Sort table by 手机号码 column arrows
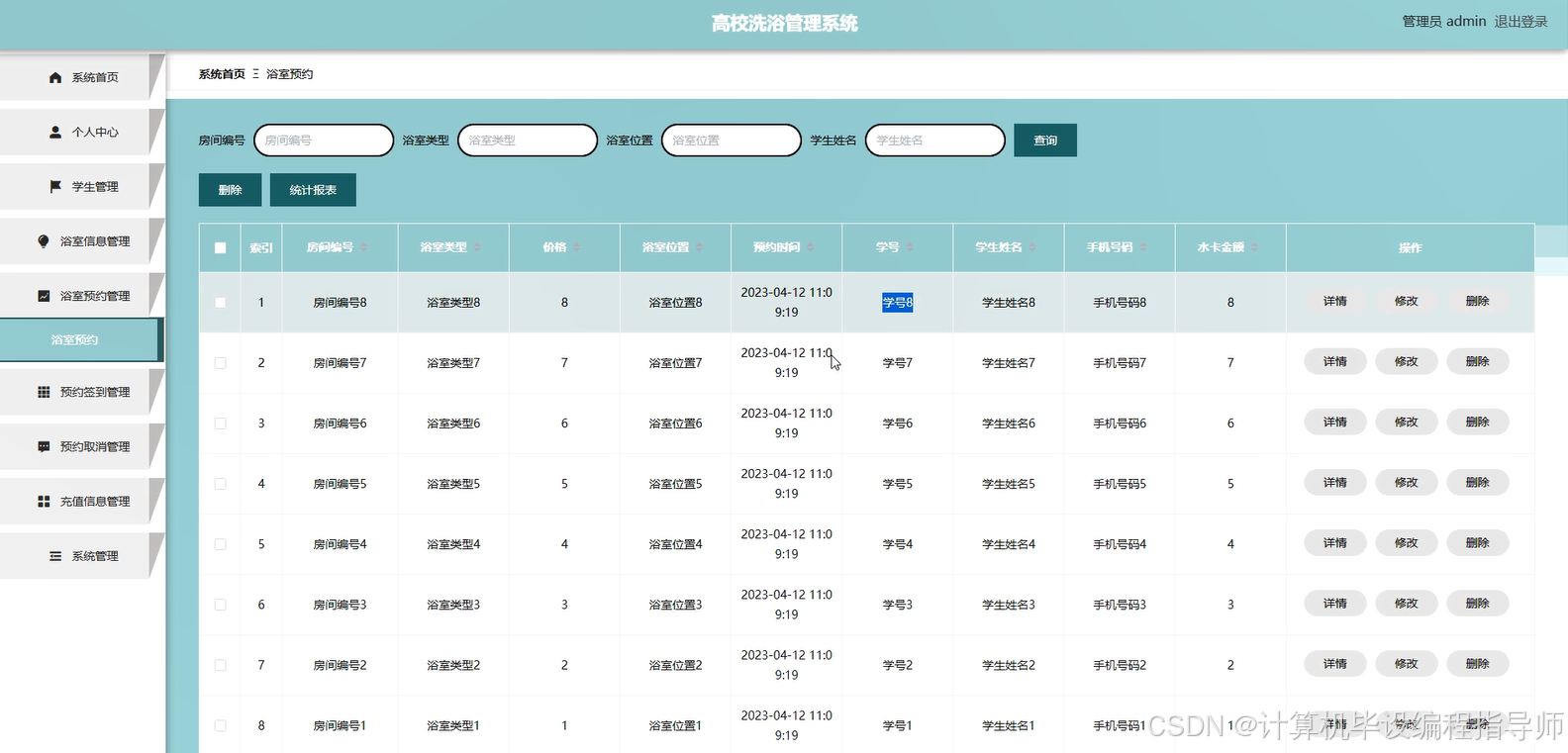Screen dimensions: 1568x753 tap(1143, 247)
